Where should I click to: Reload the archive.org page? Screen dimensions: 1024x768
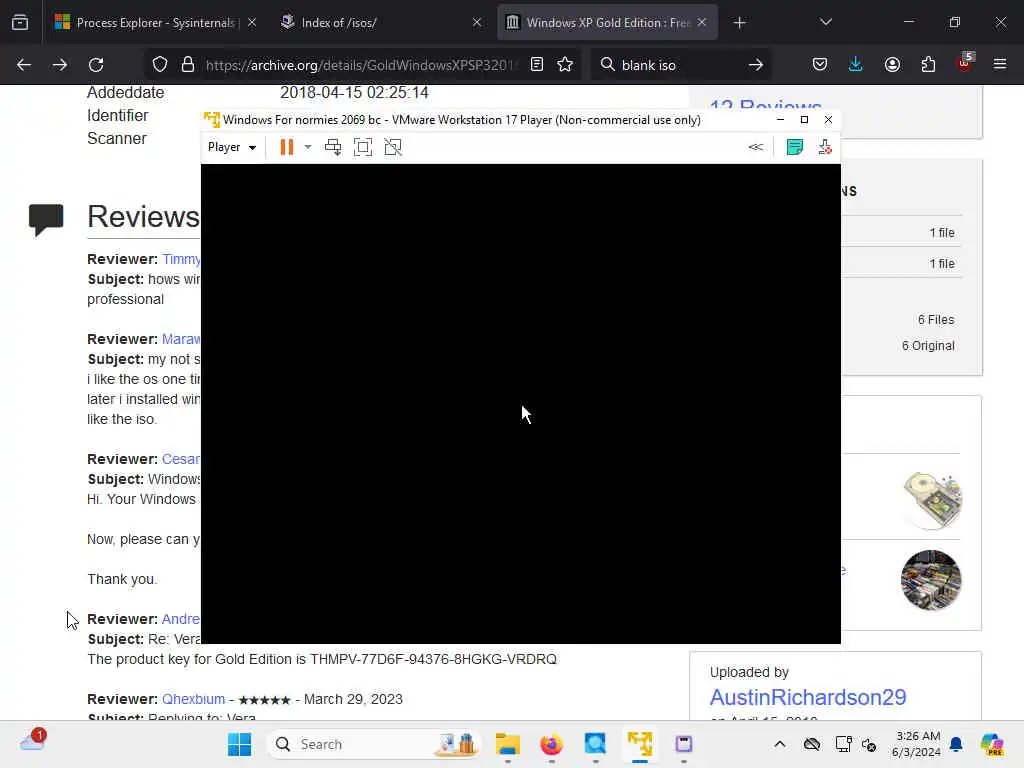coord(96,65)
